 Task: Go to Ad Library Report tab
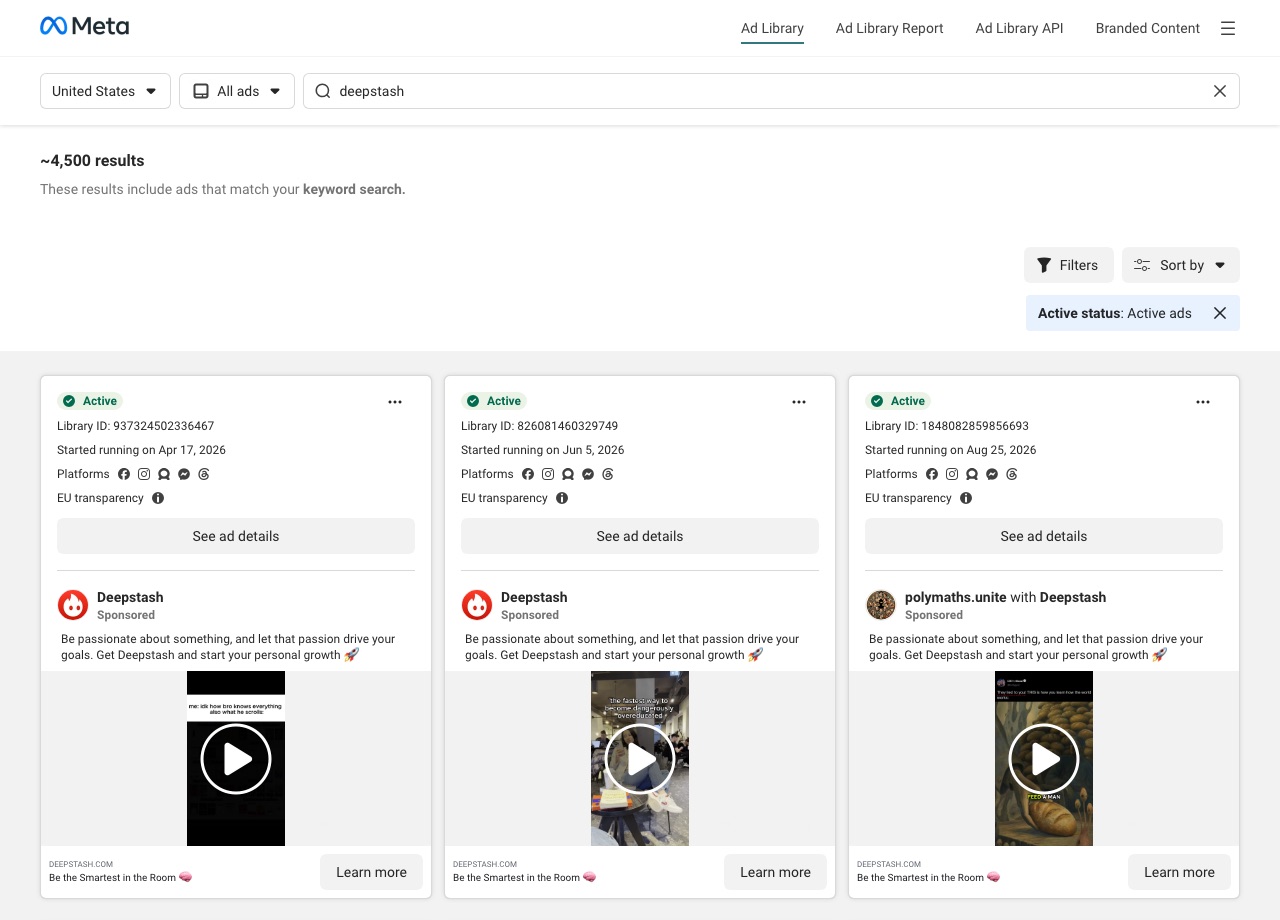click(889, 28)
